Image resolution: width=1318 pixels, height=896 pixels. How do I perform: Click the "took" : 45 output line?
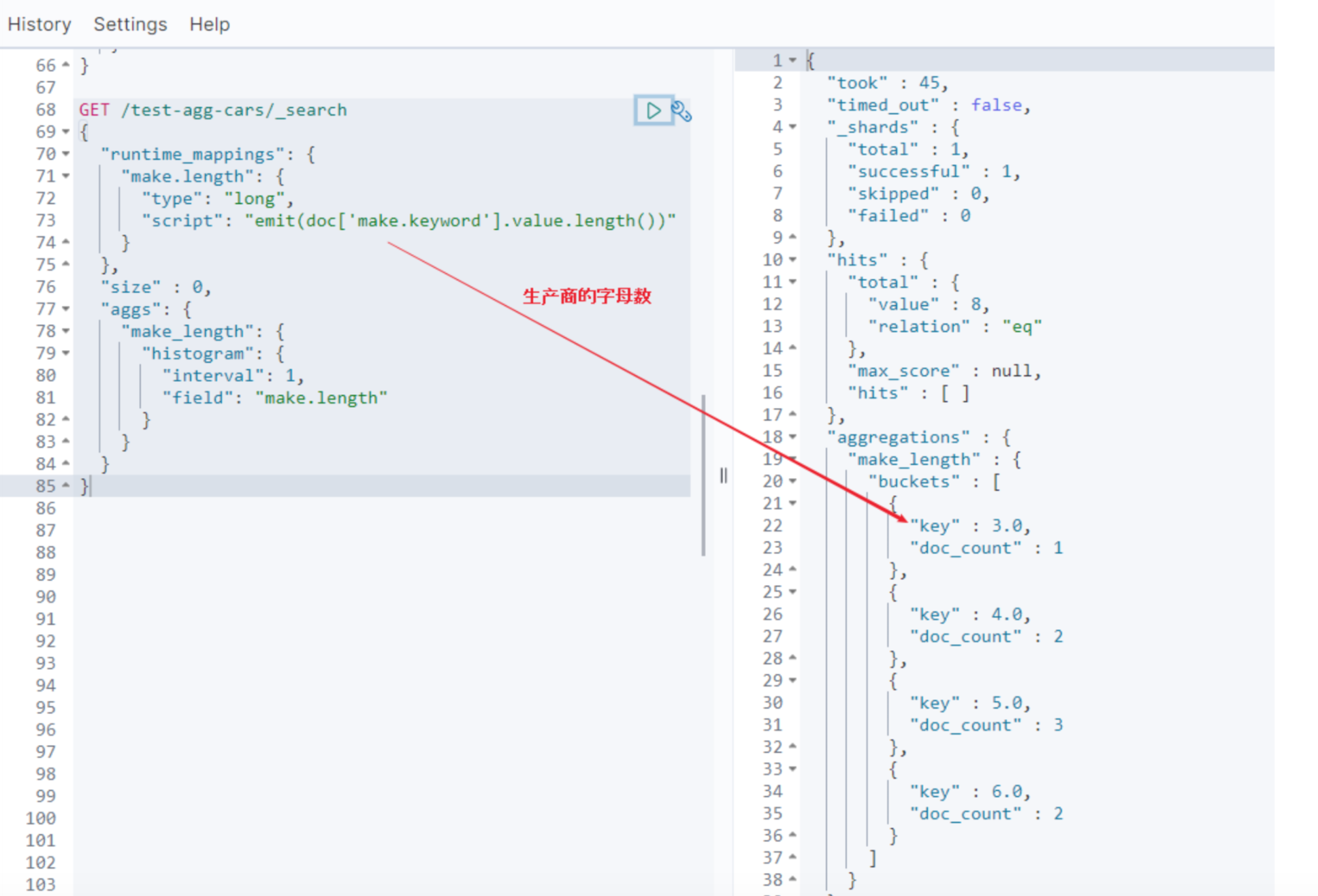(887, 83)
